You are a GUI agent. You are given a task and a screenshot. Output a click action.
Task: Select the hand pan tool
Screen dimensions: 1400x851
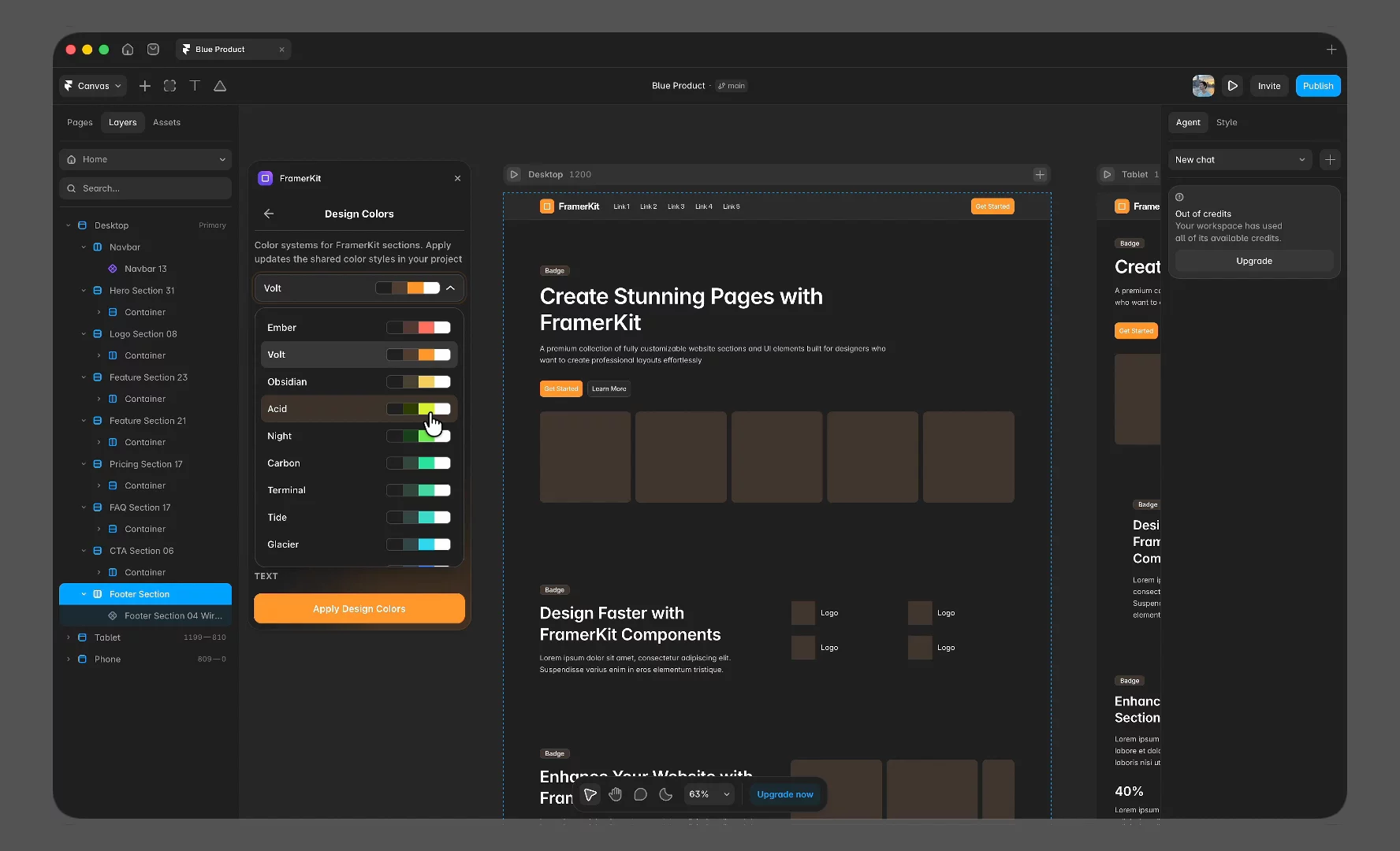(x=616, y=794)
